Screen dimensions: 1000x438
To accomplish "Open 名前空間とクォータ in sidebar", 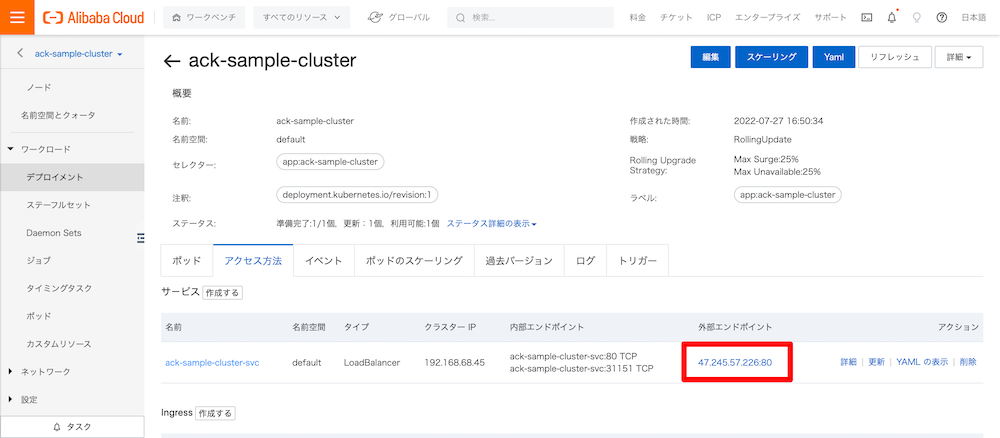I will click(58, 115).
